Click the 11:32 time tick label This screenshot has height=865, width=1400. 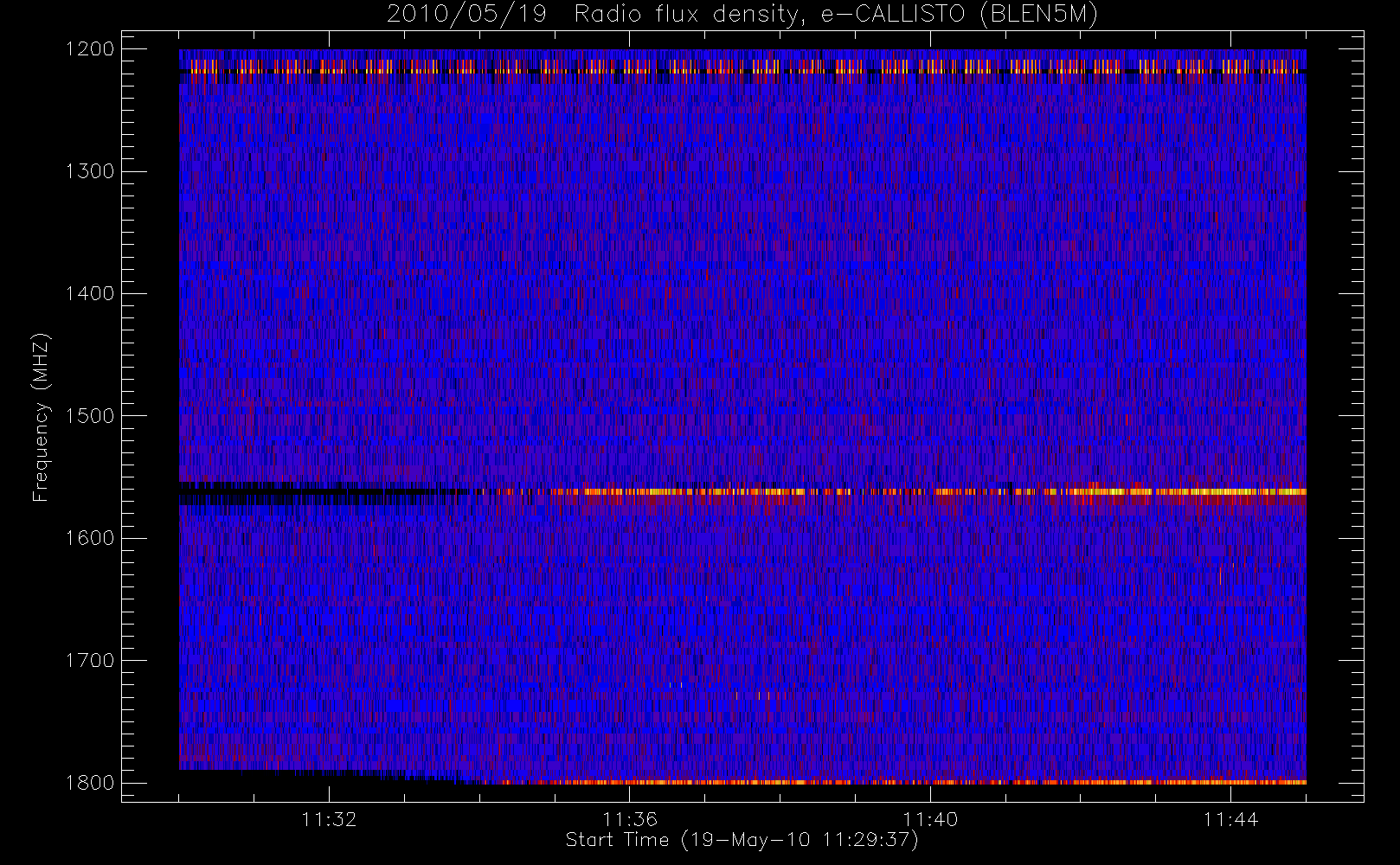coord(329,819)
